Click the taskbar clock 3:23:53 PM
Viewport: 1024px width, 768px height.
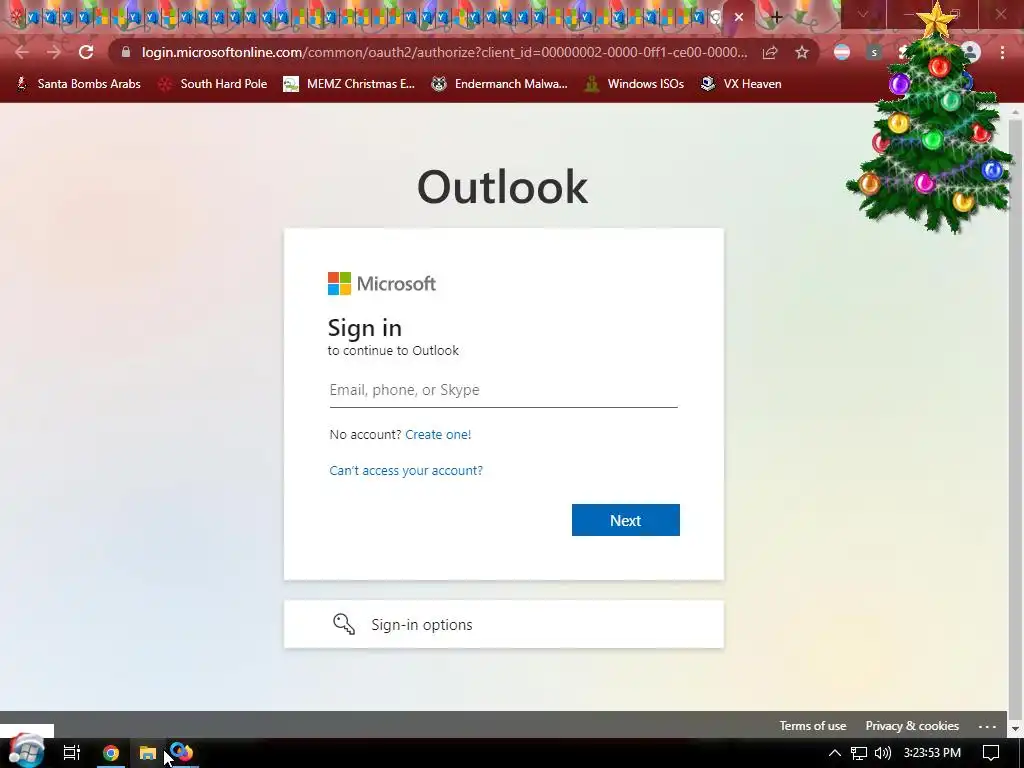click(932, 753)
